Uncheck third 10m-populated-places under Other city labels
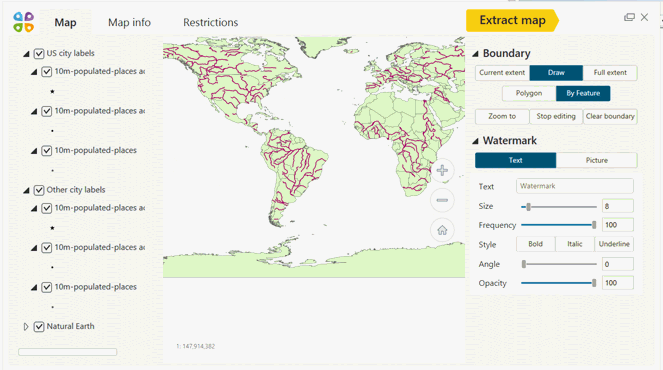 [47, 288]
